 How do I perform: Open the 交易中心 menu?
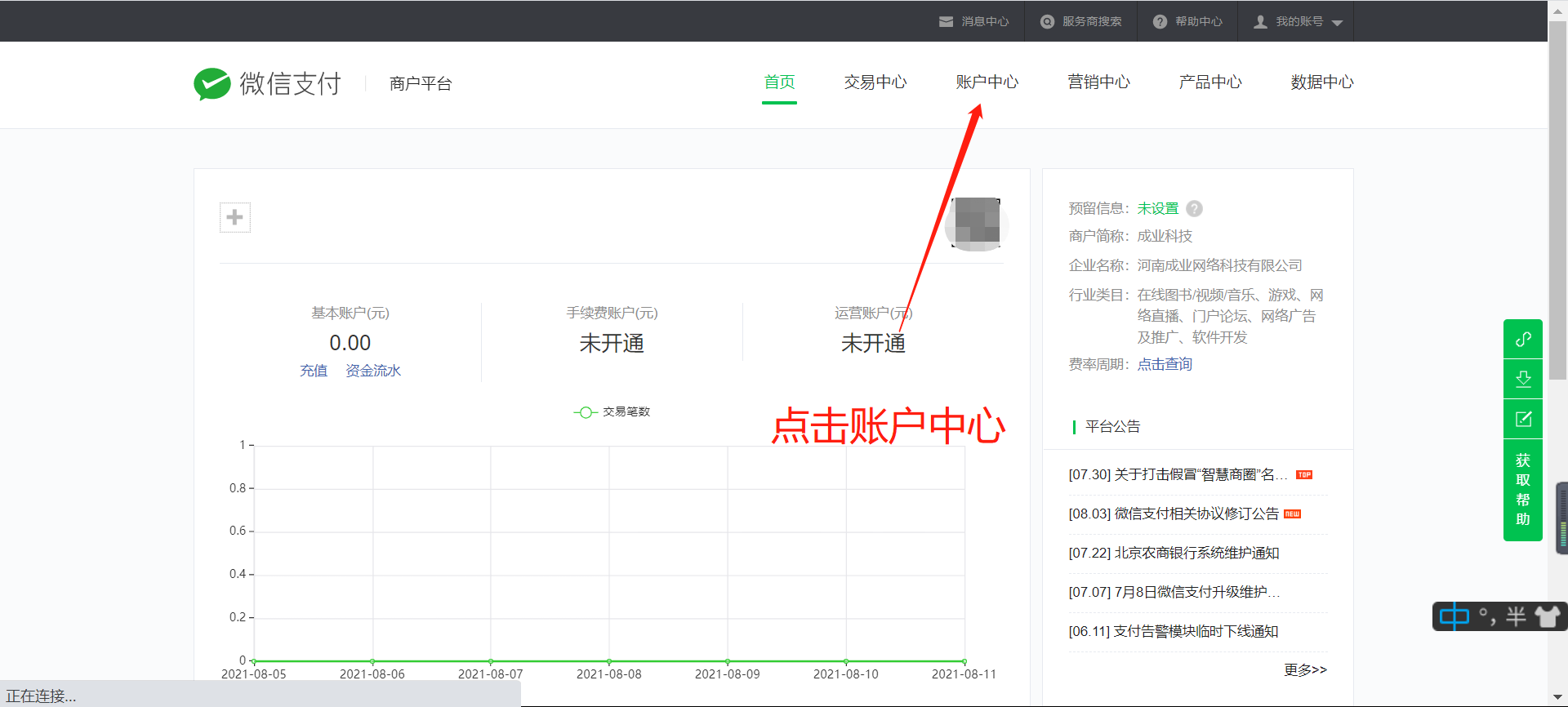[x=875, y=82]
